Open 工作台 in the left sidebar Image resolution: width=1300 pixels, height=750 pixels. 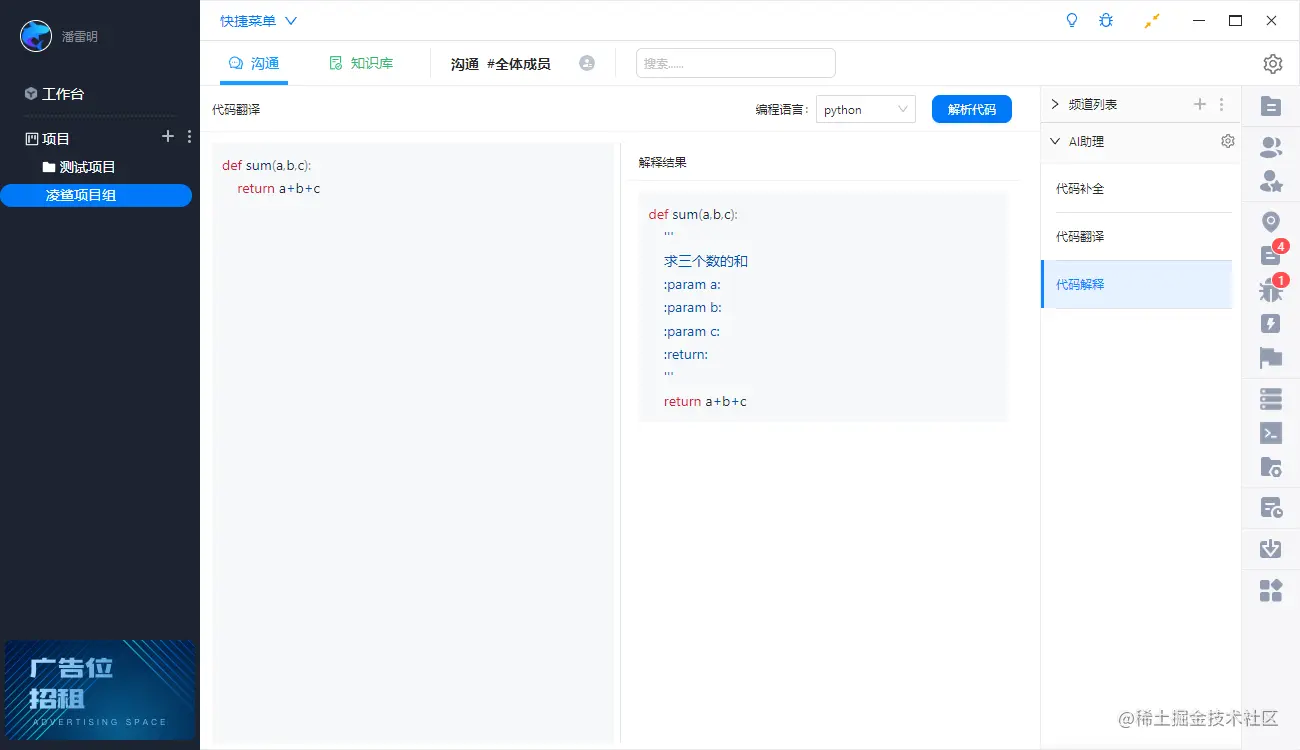tap(55, 93)
